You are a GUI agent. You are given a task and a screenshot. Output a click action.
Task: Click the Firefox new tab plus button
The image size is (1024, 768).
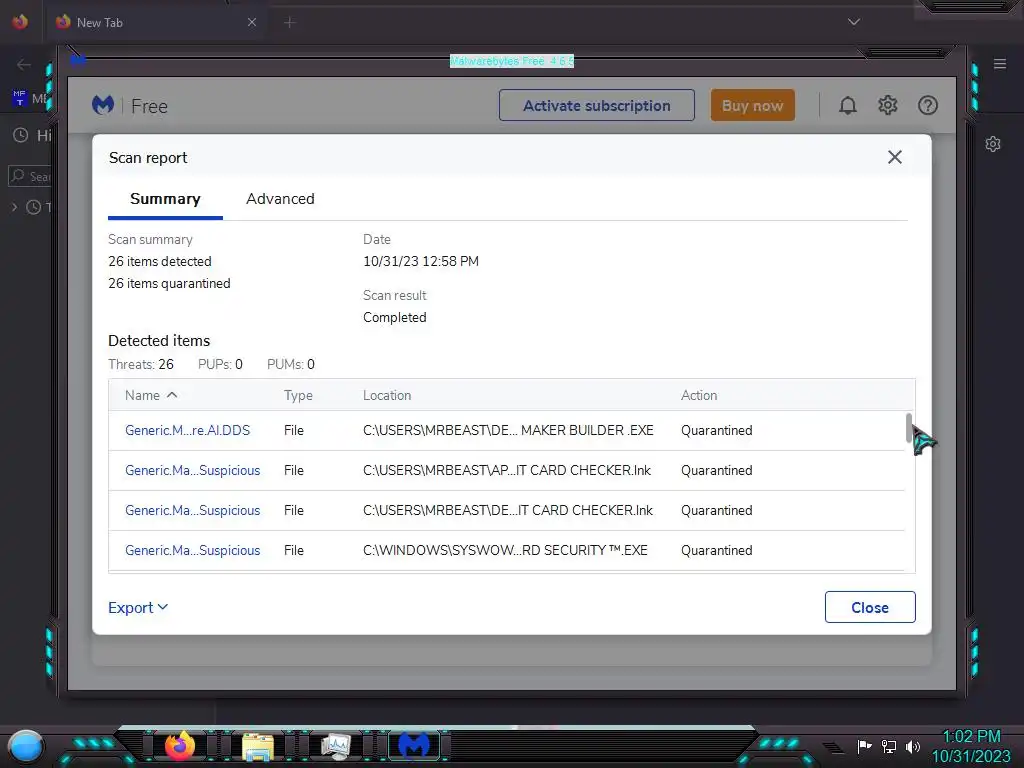coord(290,23)
